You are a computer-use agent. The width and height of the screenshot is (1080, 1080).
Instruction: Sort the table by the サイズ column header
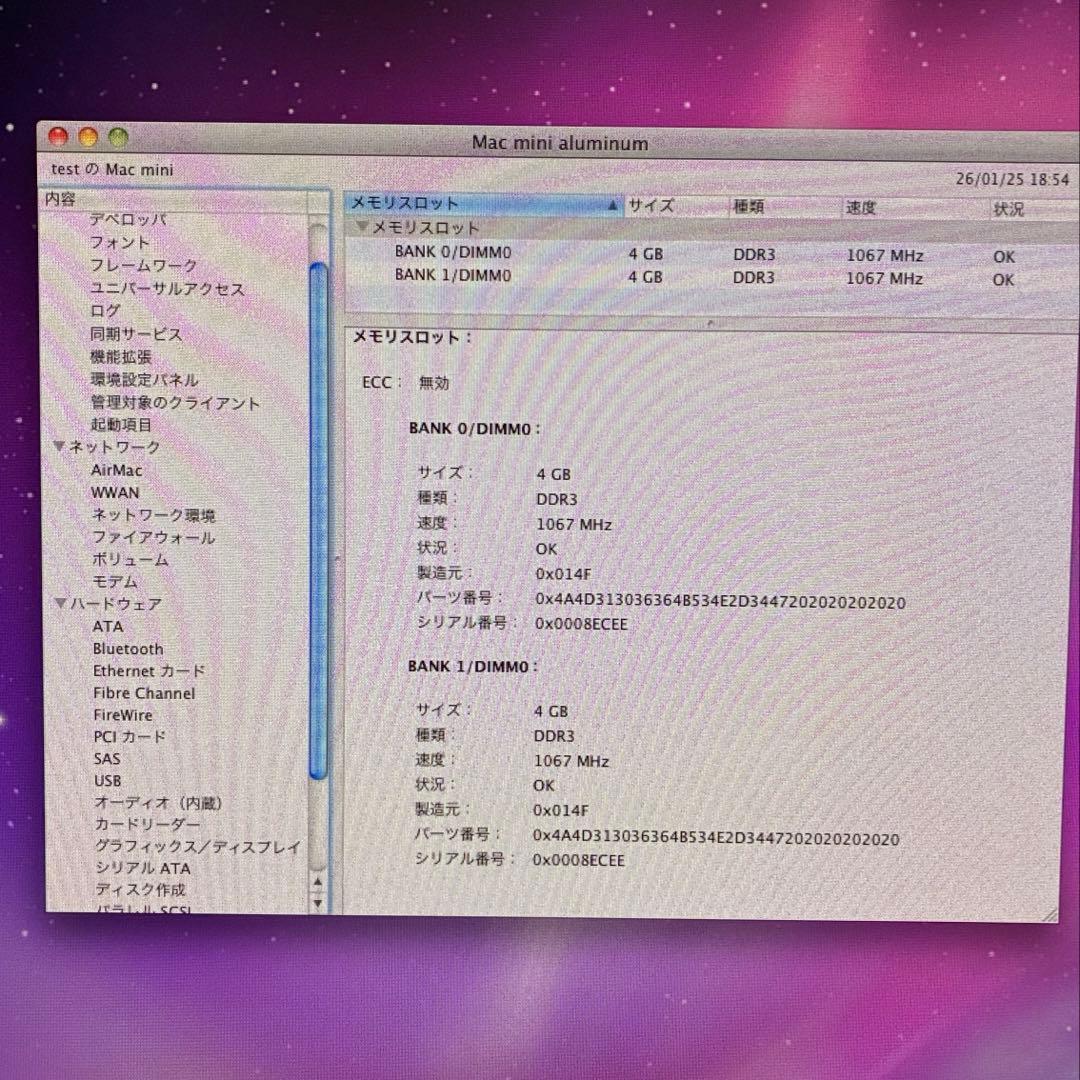click(x=651, y=206)
